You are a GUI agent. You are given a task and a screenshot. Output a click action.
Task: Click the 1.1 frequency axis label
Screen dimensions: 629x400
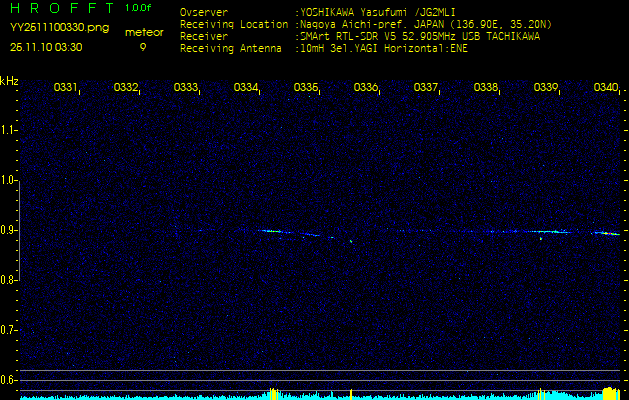9,130
